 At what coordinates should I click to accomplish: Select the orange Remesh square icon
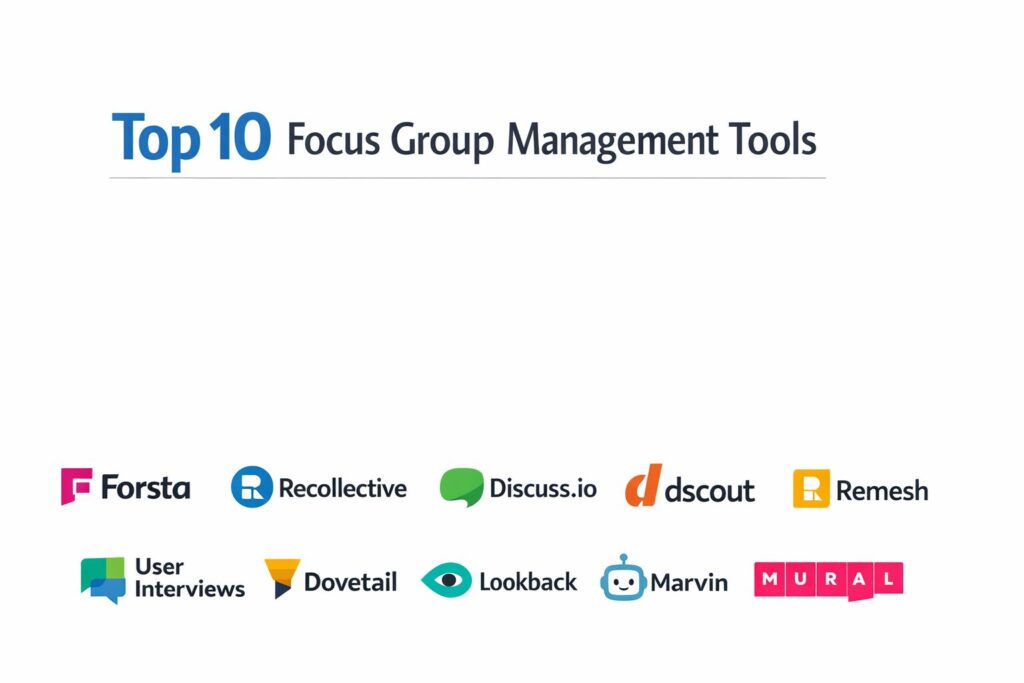(811, 488)
